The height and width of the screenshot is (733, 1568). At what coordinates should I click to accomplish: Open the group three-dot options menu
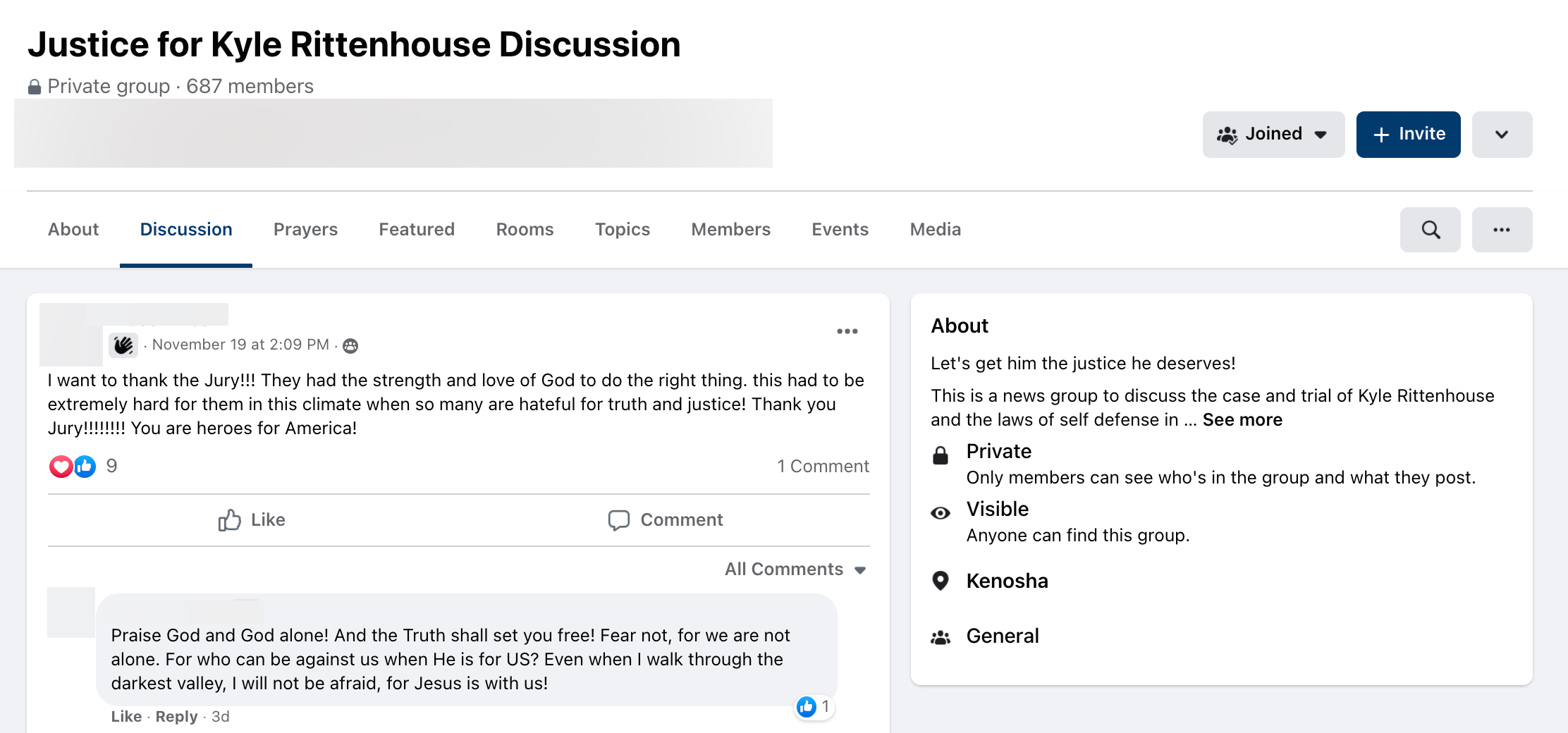tap(1502, 229)
